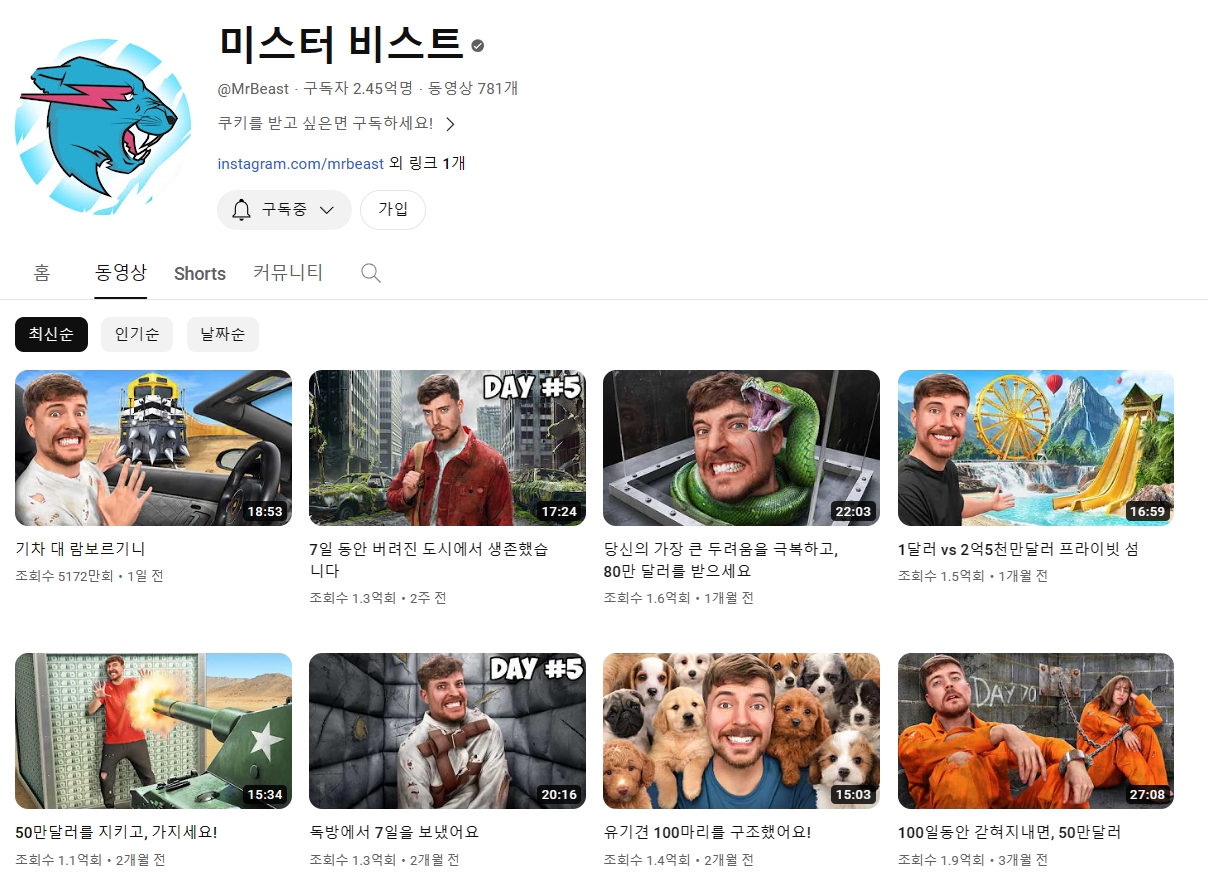Click the 조회수 1.3억회 • 2주 전 line
Viewport: 1208px width, 887px height.
point(378,598)
